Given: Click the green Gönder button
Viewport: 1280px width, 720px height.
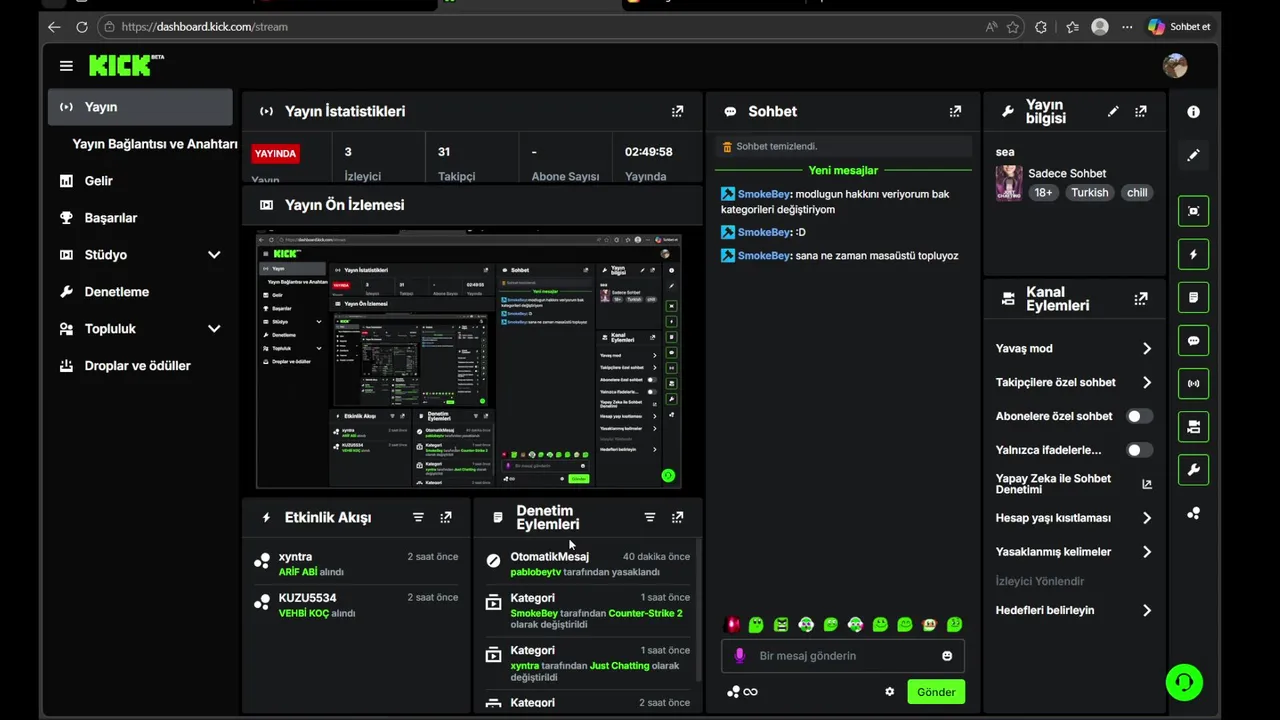Looking at the screenshot, I should (x=936, y=692).
